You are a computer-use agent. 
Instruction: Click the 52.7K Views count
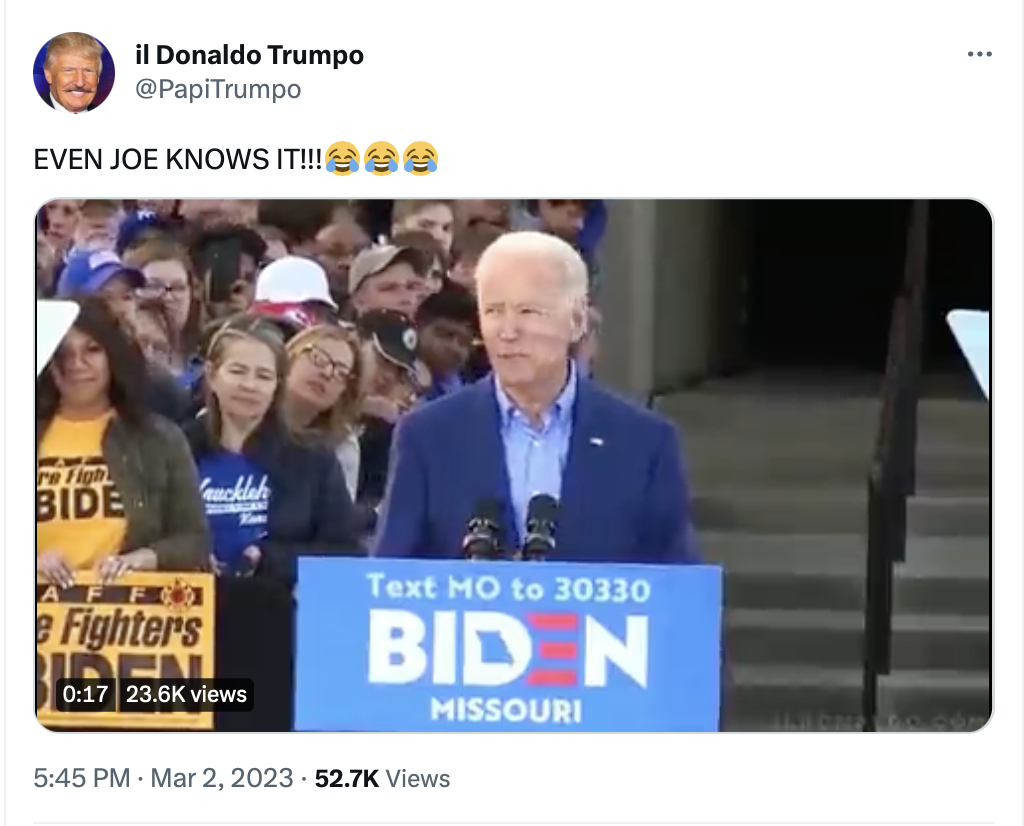(x=383, y=778)
